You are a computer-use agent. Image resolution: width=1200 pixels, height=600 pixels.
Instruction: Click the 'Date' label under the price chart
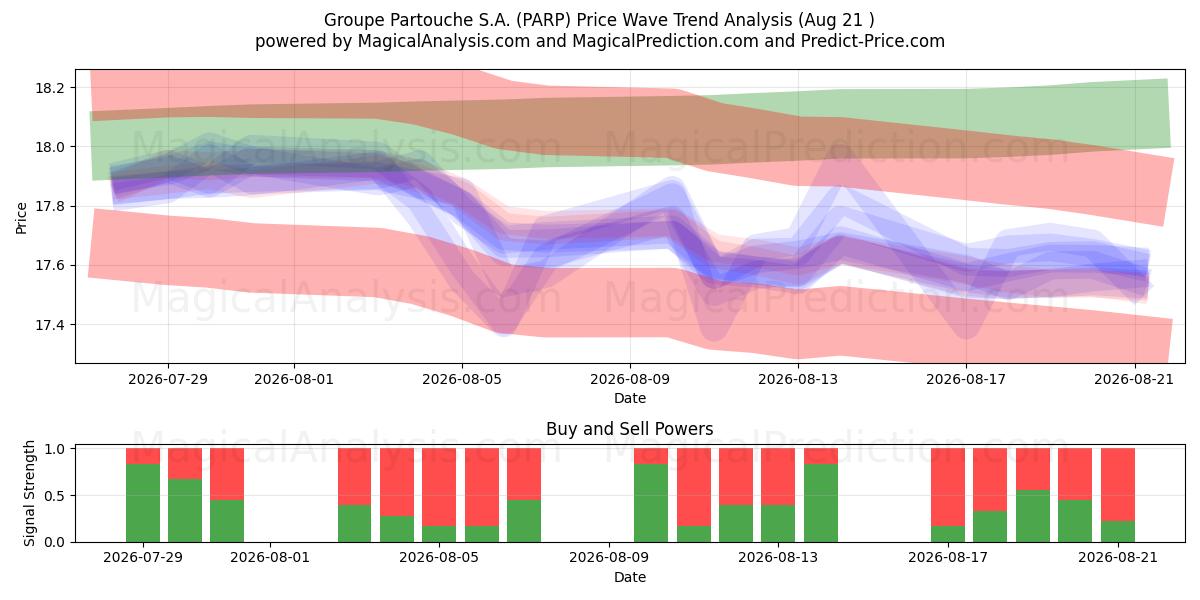pyautogui.click(x=630, y=398)
